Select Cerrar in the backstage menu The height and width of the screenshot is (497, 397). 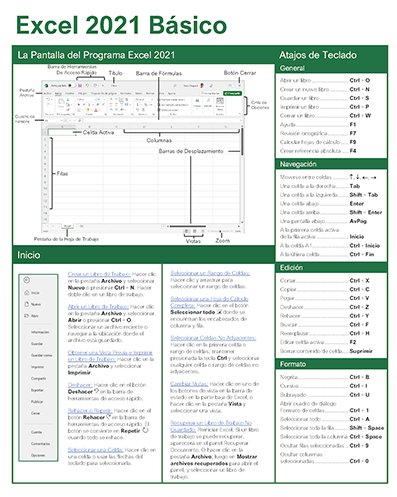coord(35,413)
